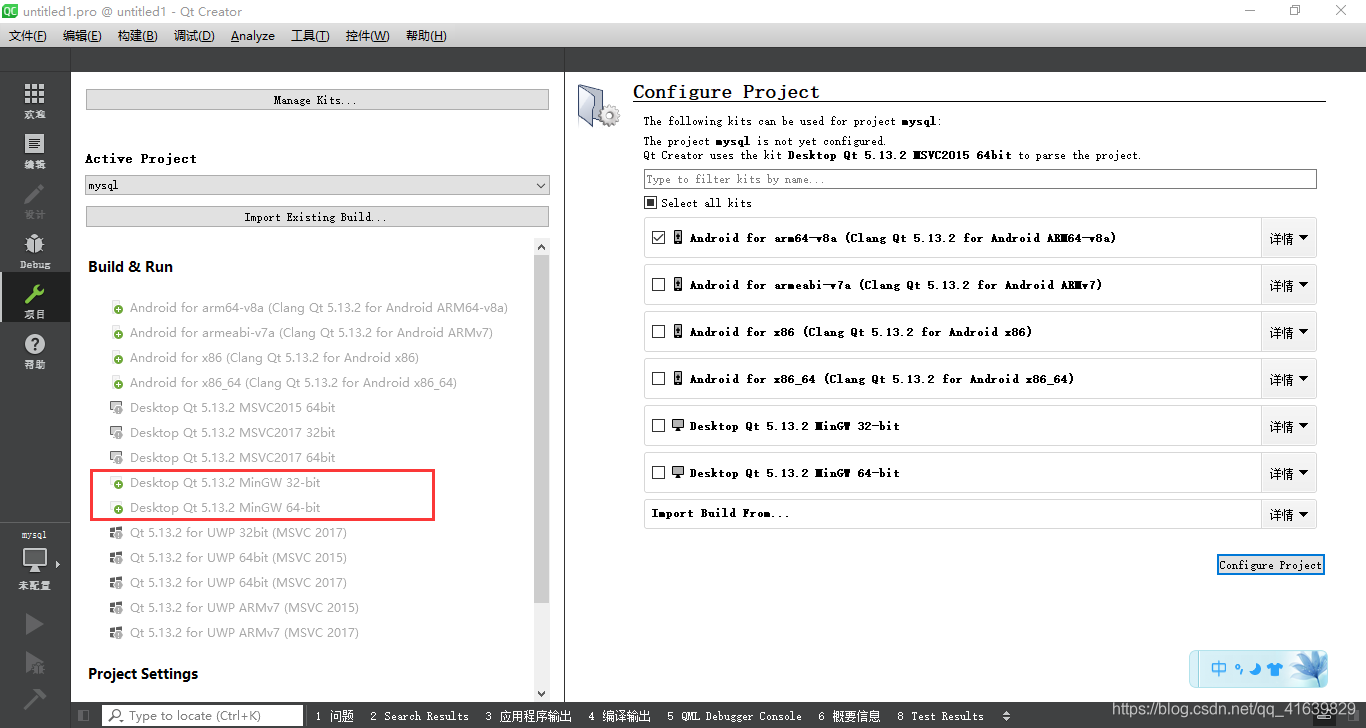Select the Projects wrench mode icon
1366x728 pixels.
(35, 301)
